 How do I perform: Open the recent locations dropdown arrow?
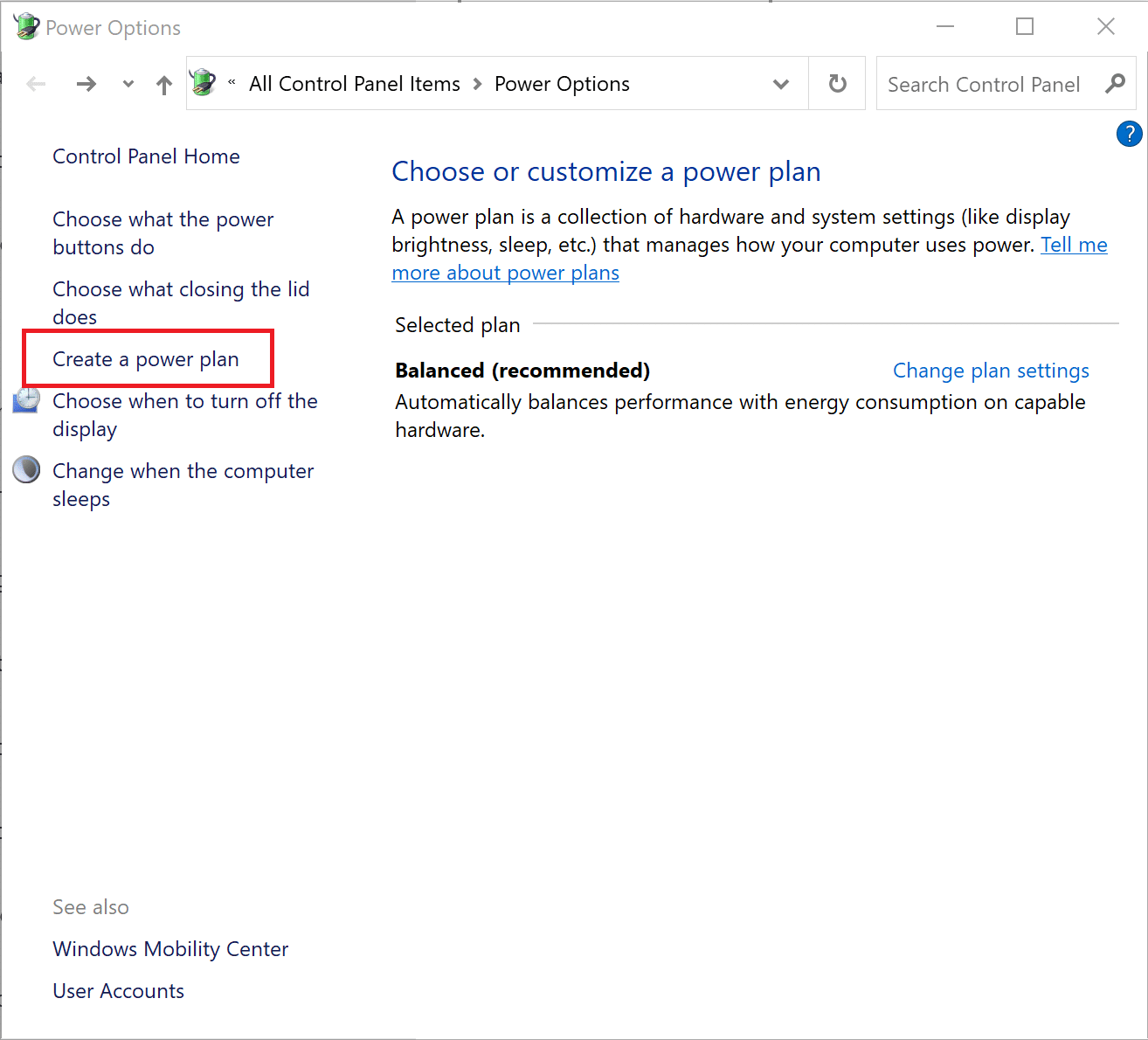coord(128,84)
